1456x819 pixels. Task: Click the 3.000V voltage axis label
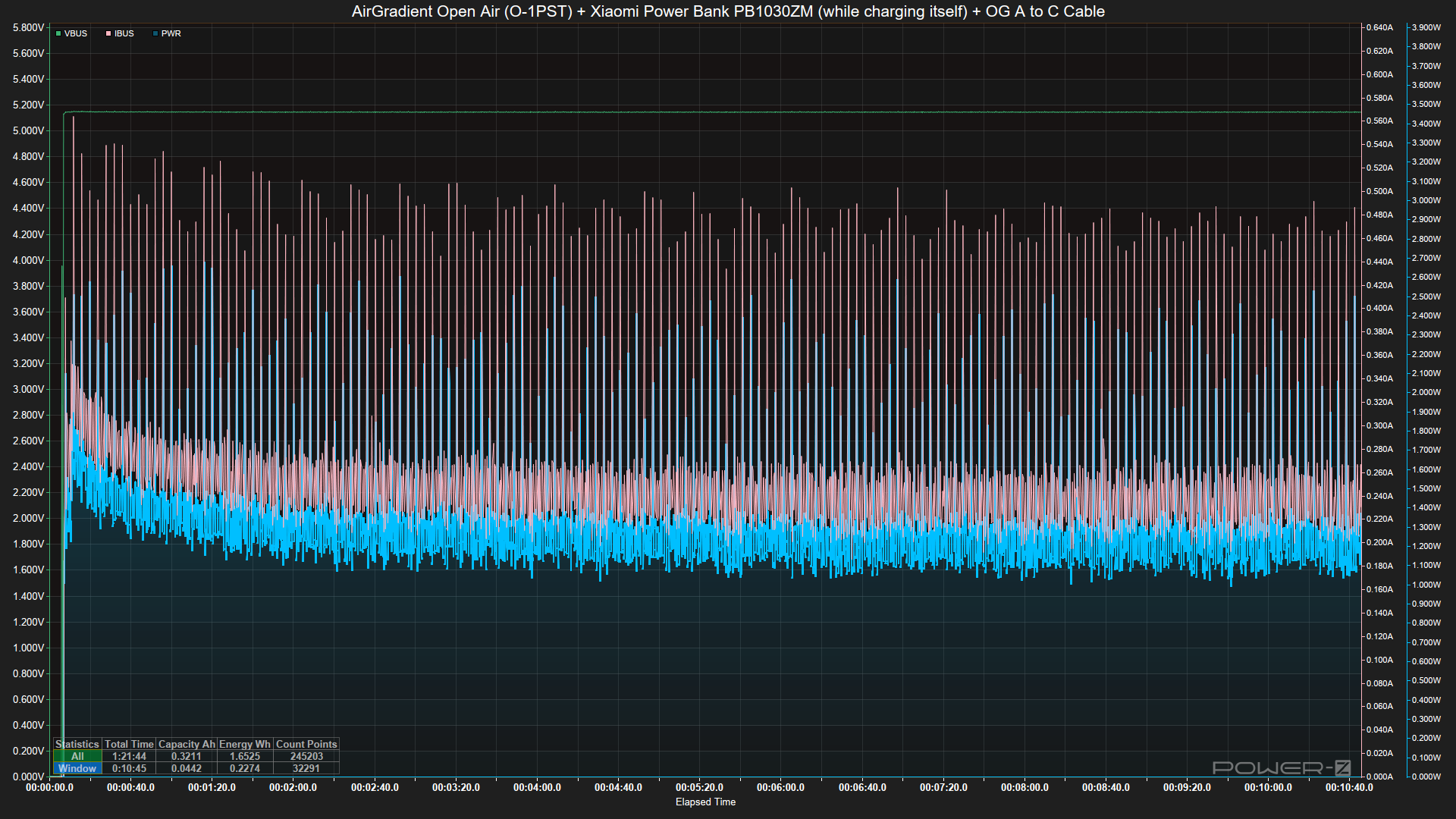pos(29,389)
